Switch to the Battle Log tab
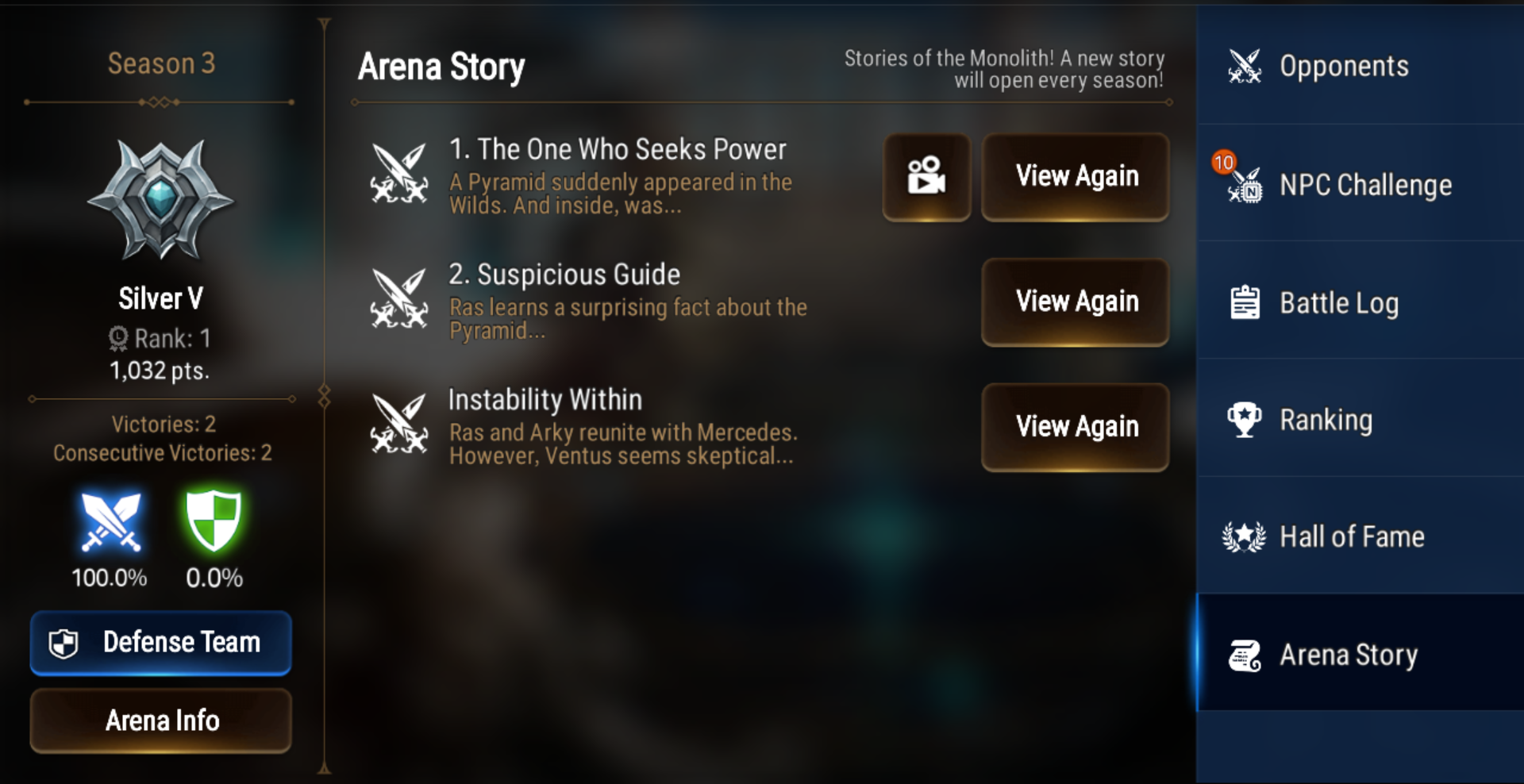The height and width of the screenshot is (784, 1524). pyautogui.click(x=1360, y=302)
